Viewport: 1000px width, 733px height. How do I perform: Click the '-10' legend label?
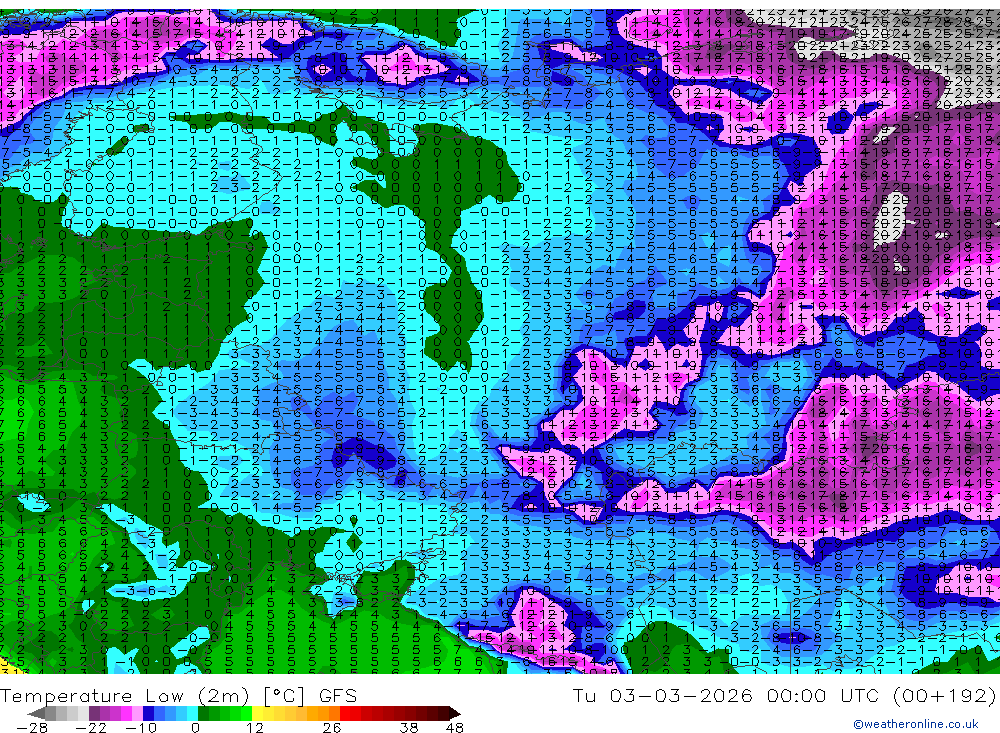tap(141, 728)
